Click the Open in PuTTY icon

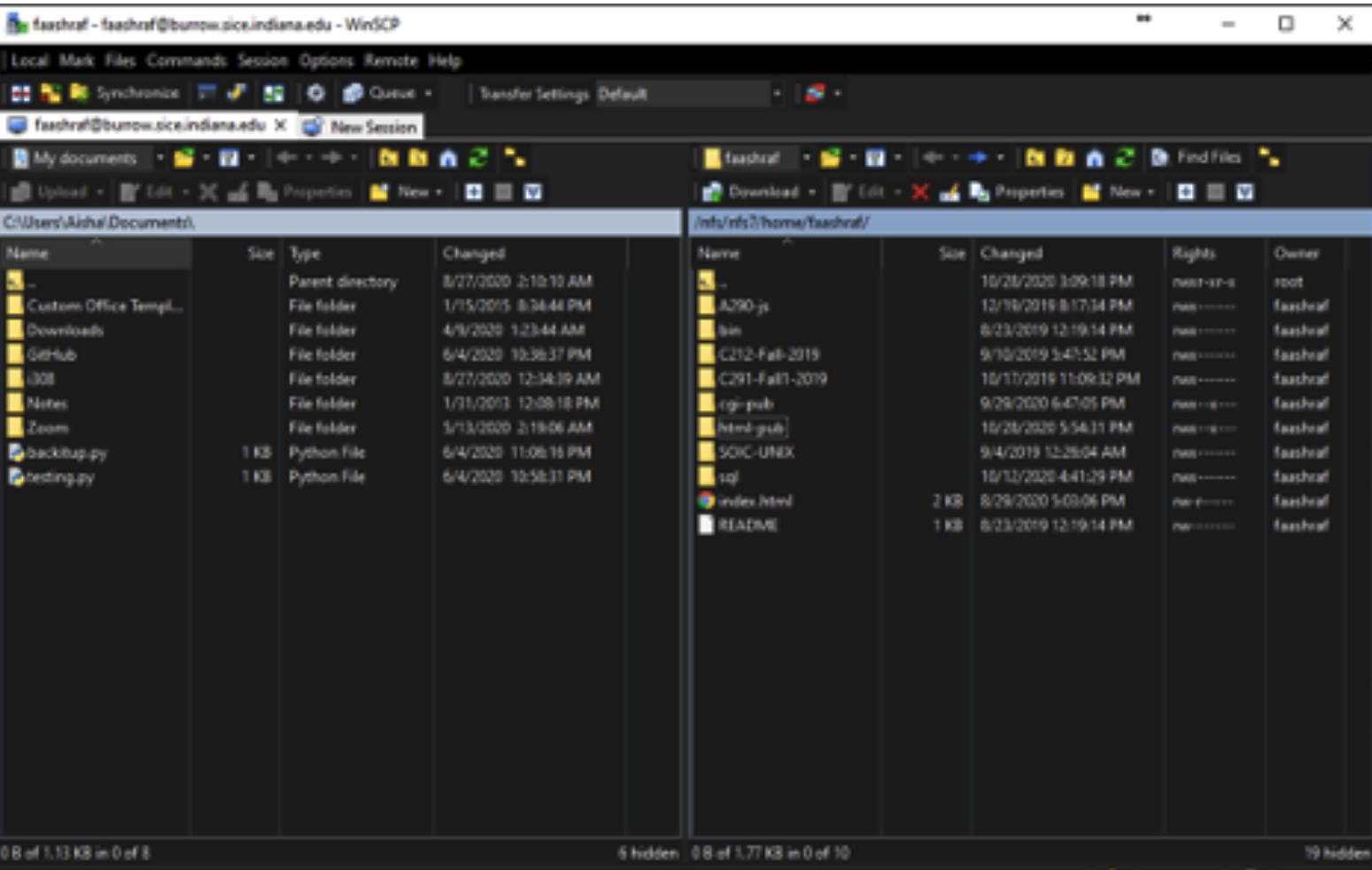(x=236, y=93)
